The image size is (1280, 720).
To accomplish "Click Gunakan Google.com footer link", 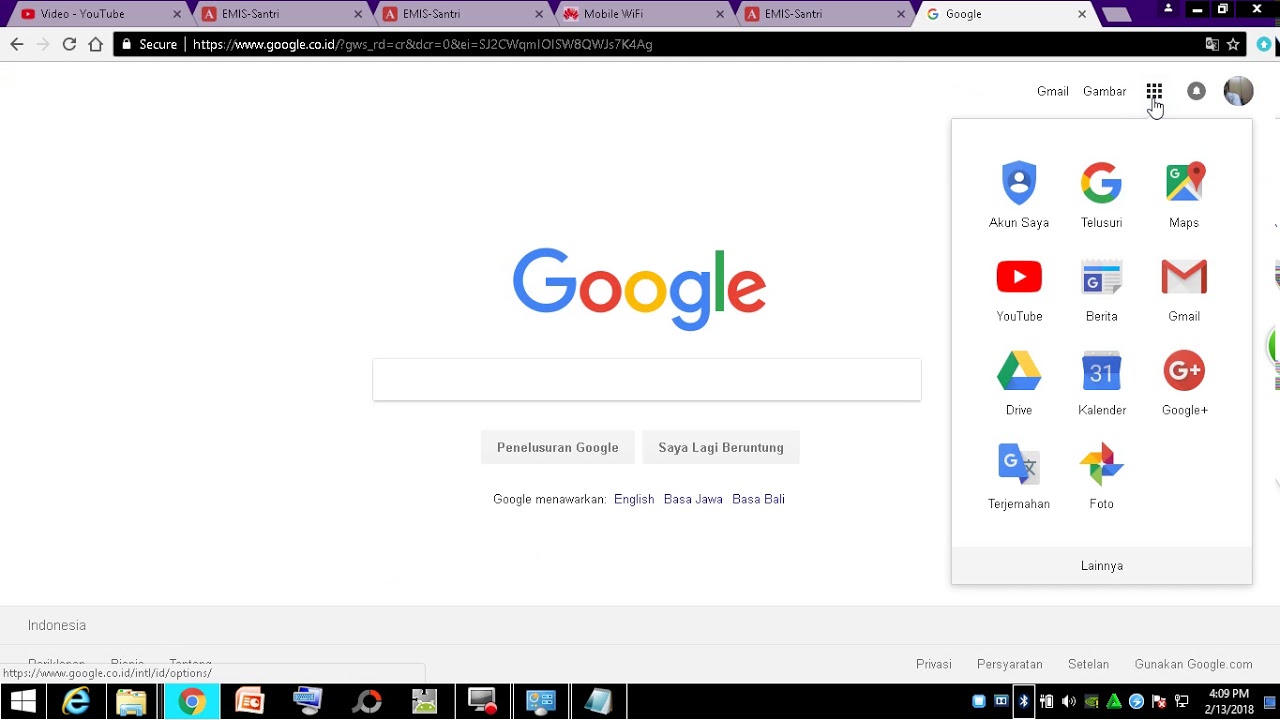I will (x=1193, y=664).
